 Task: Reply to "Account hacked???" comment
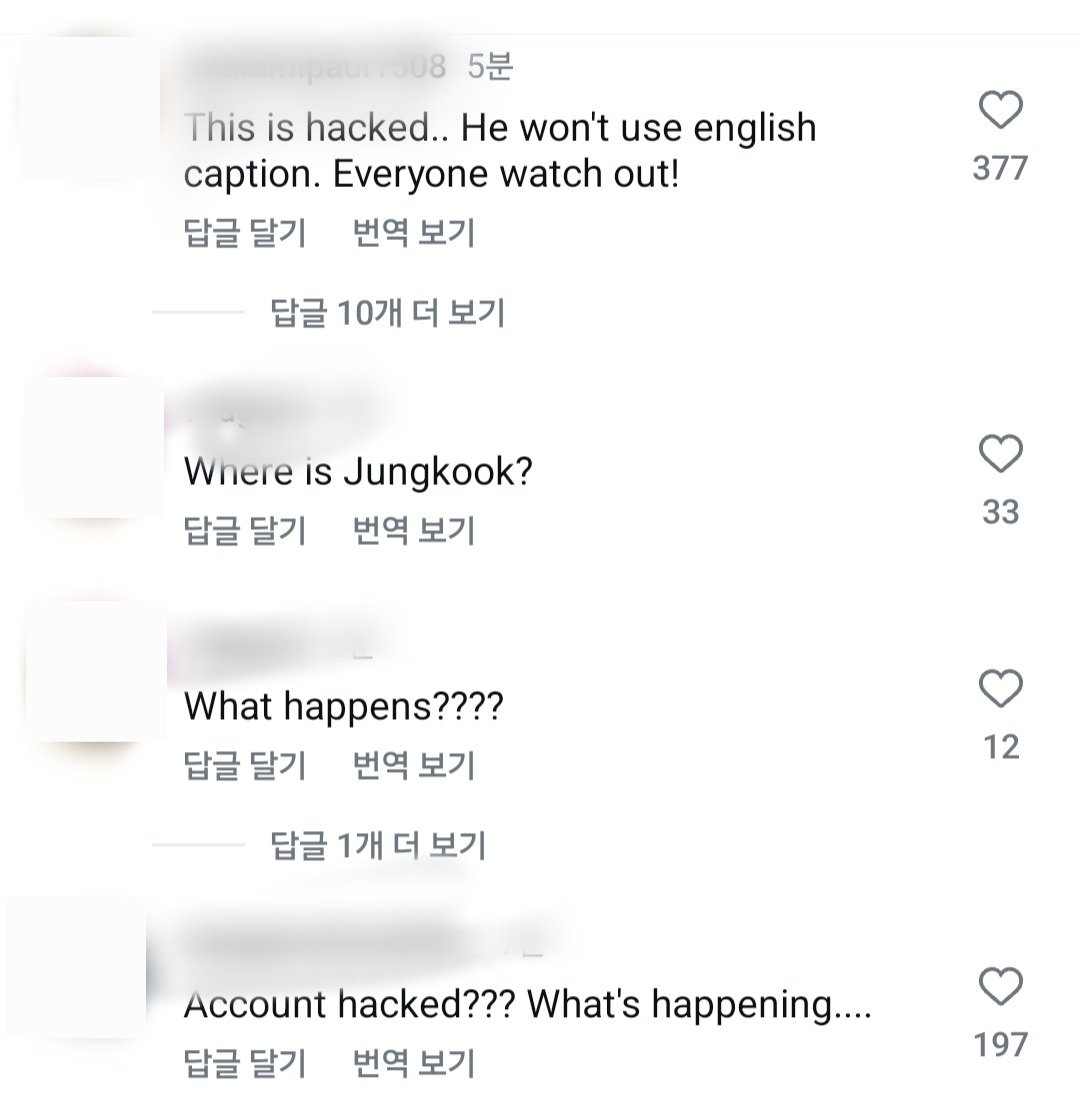(x=245, y=1063)
